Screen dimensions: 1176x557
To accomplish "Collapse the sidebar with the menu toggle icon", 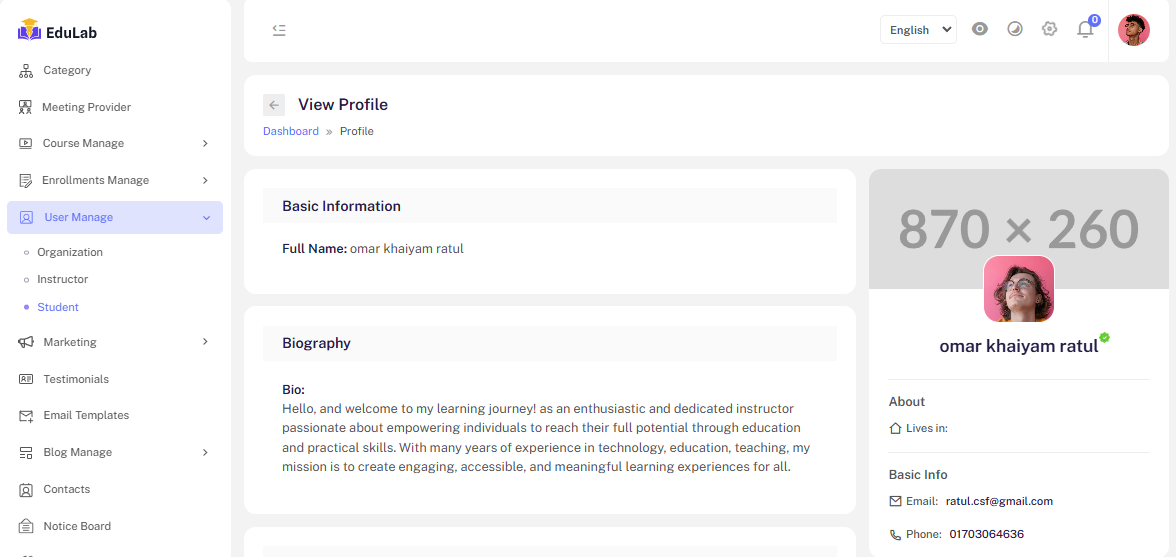I will tap(279, 30).
